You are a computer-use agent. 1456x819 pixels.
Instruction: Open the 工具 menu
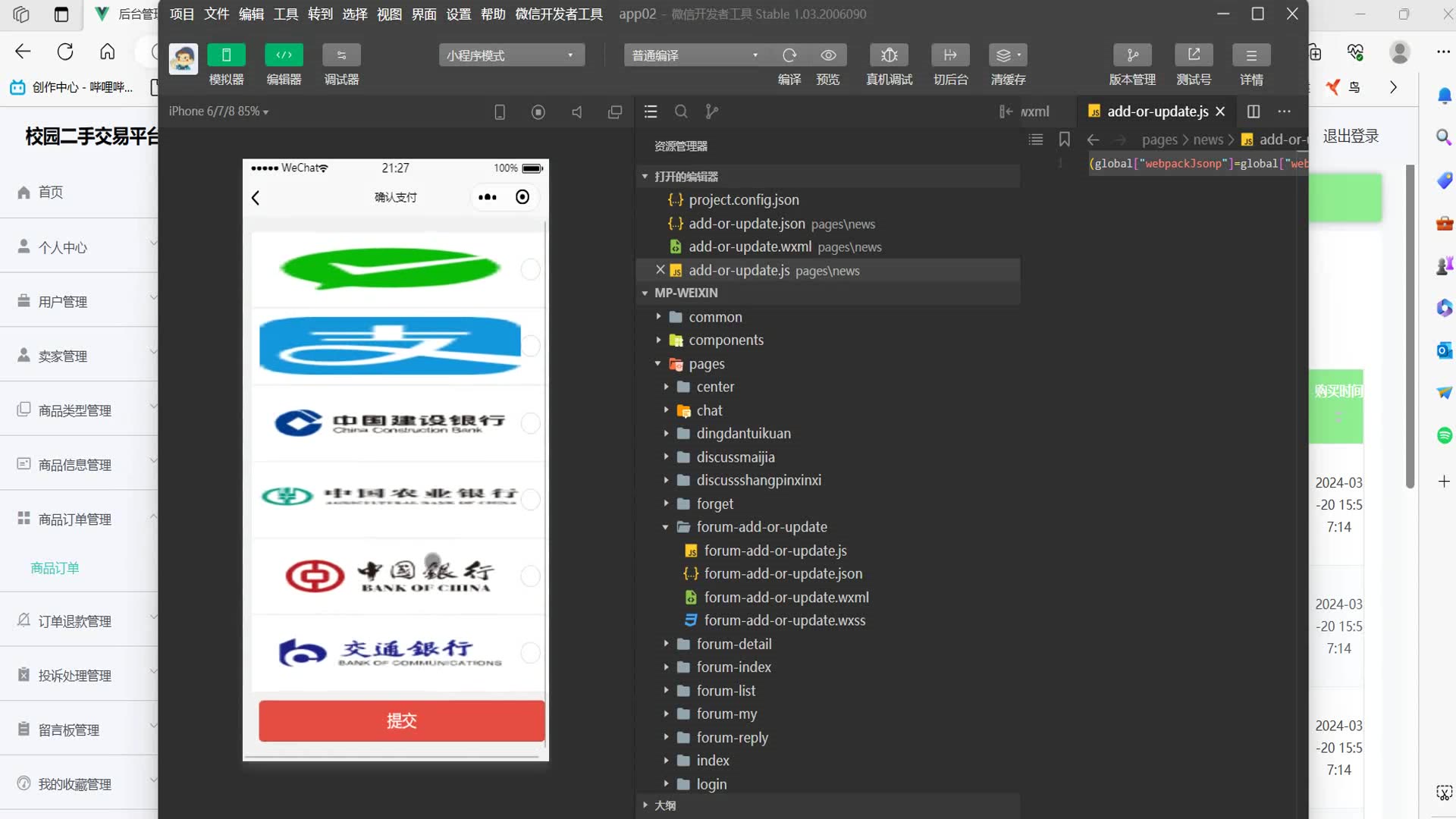pos(286,14)
